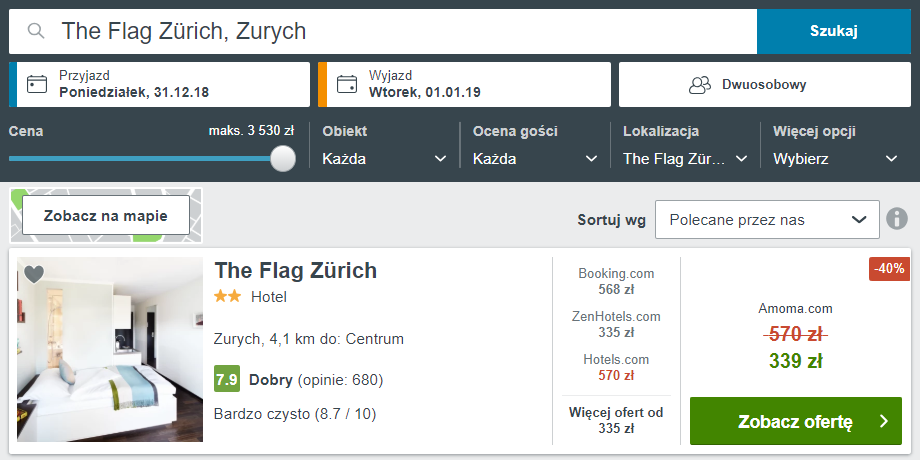The width and height of the screenshot is (920, 460).
Task: Click the price slider handle
Action: (283, 158)
